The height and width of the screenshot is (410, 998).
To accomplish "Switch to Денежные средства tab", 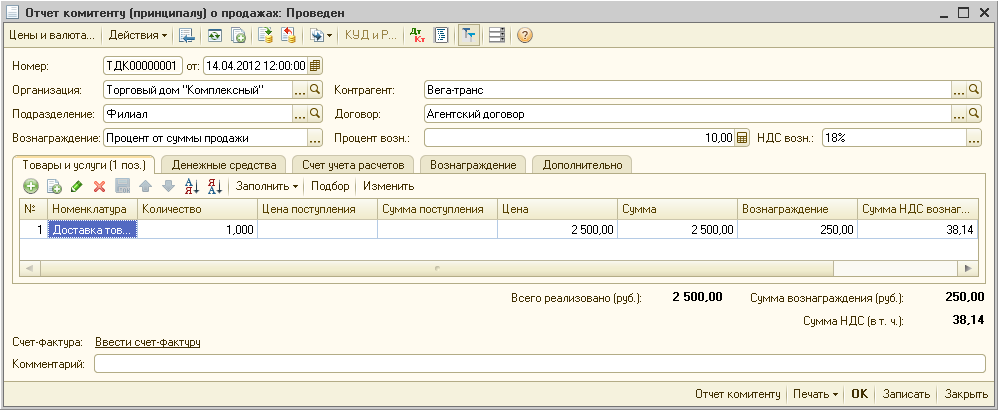I will point(224,165).
